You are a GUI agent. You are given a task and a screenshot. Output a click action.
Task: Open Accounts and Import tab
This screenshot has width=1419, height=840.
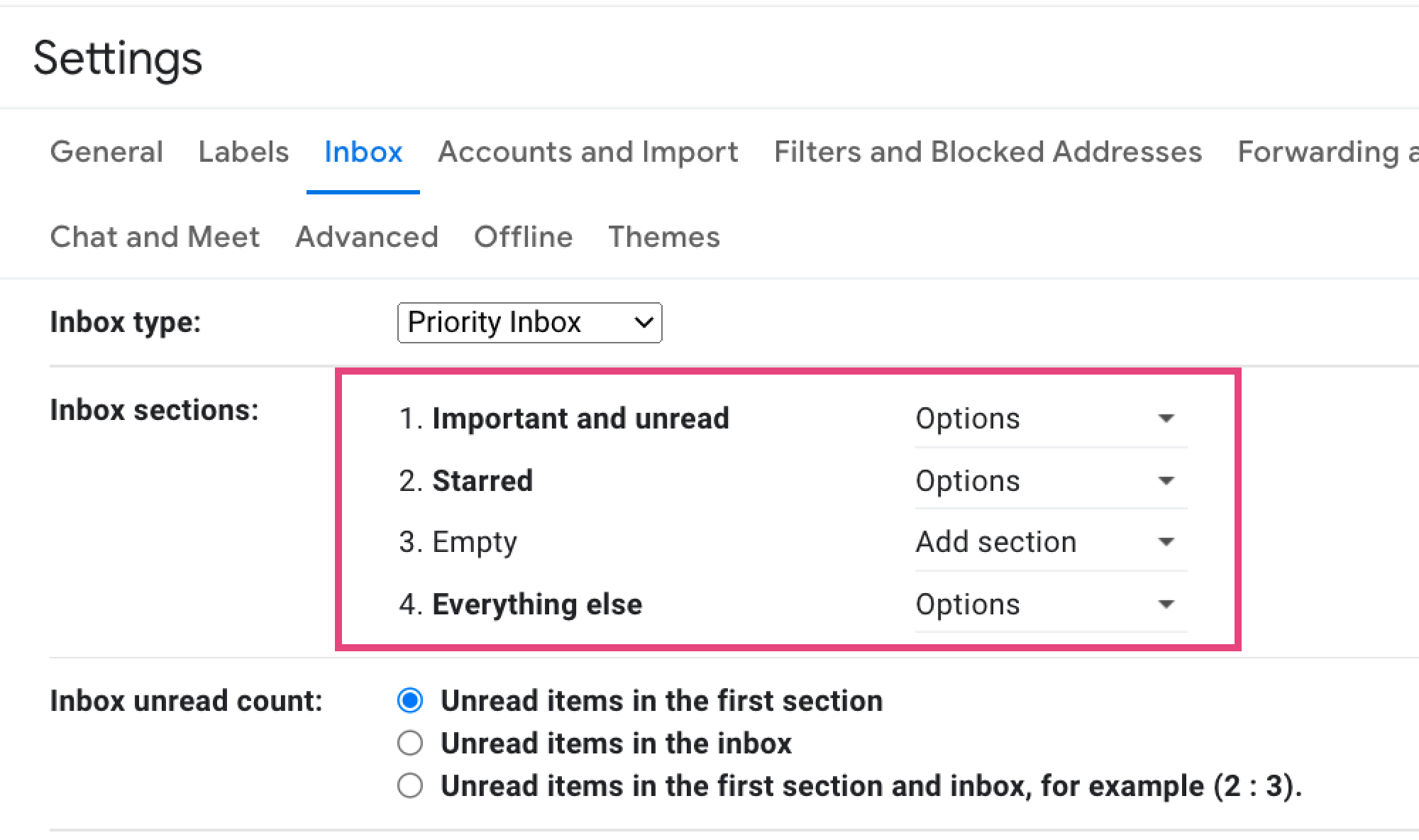point(588,152)
